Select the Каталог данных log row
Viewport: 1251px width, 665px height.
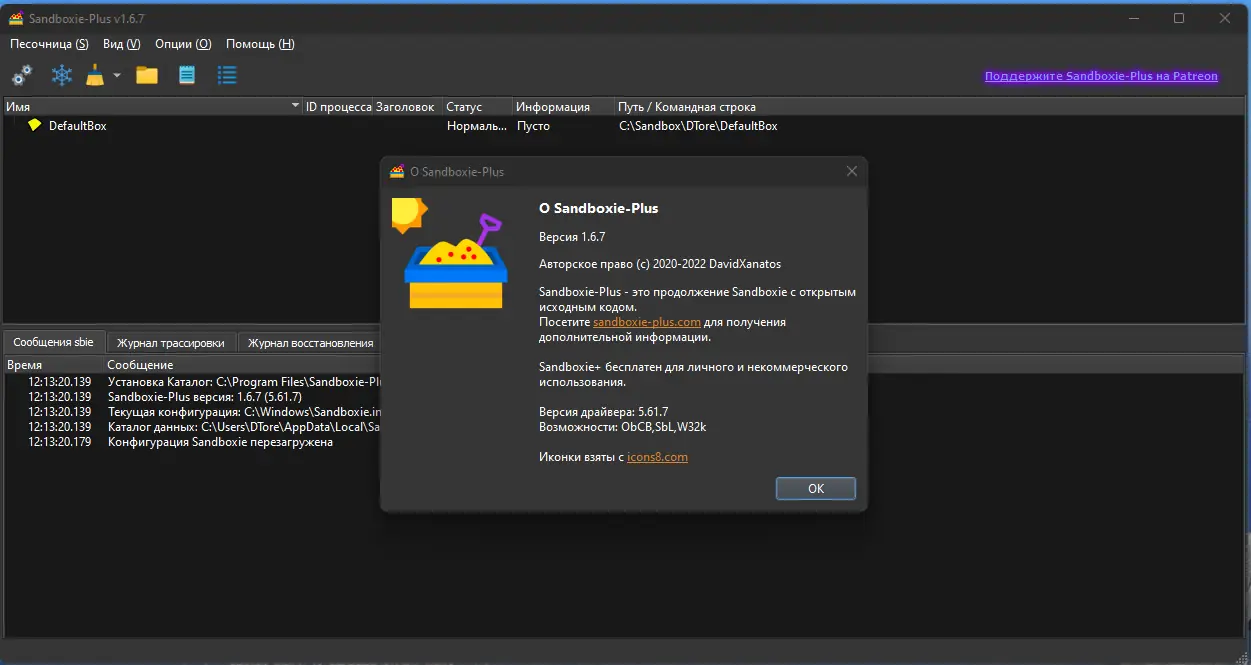coord(245,427)
